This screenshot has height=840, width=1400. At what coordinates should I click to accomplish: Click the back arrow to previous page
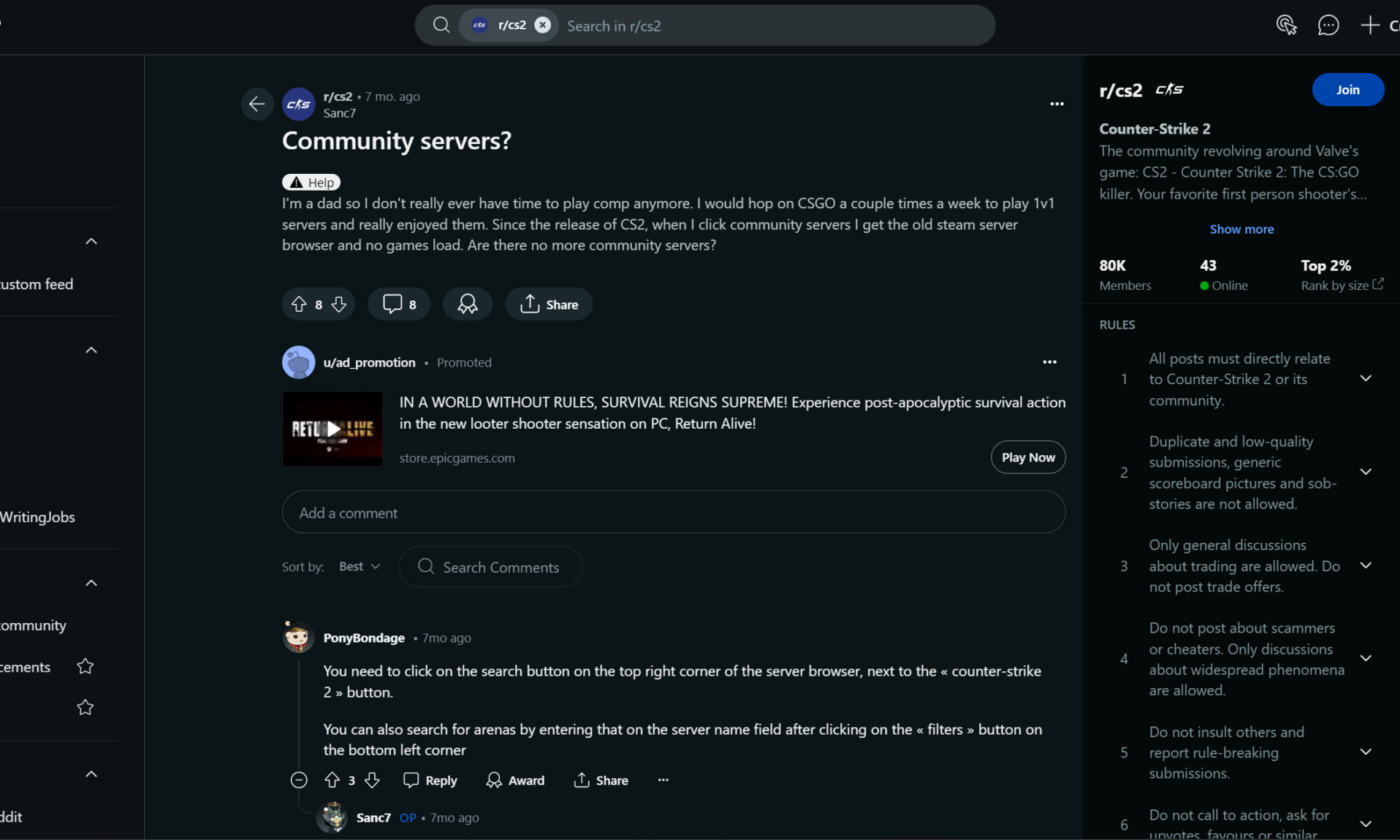257,104
